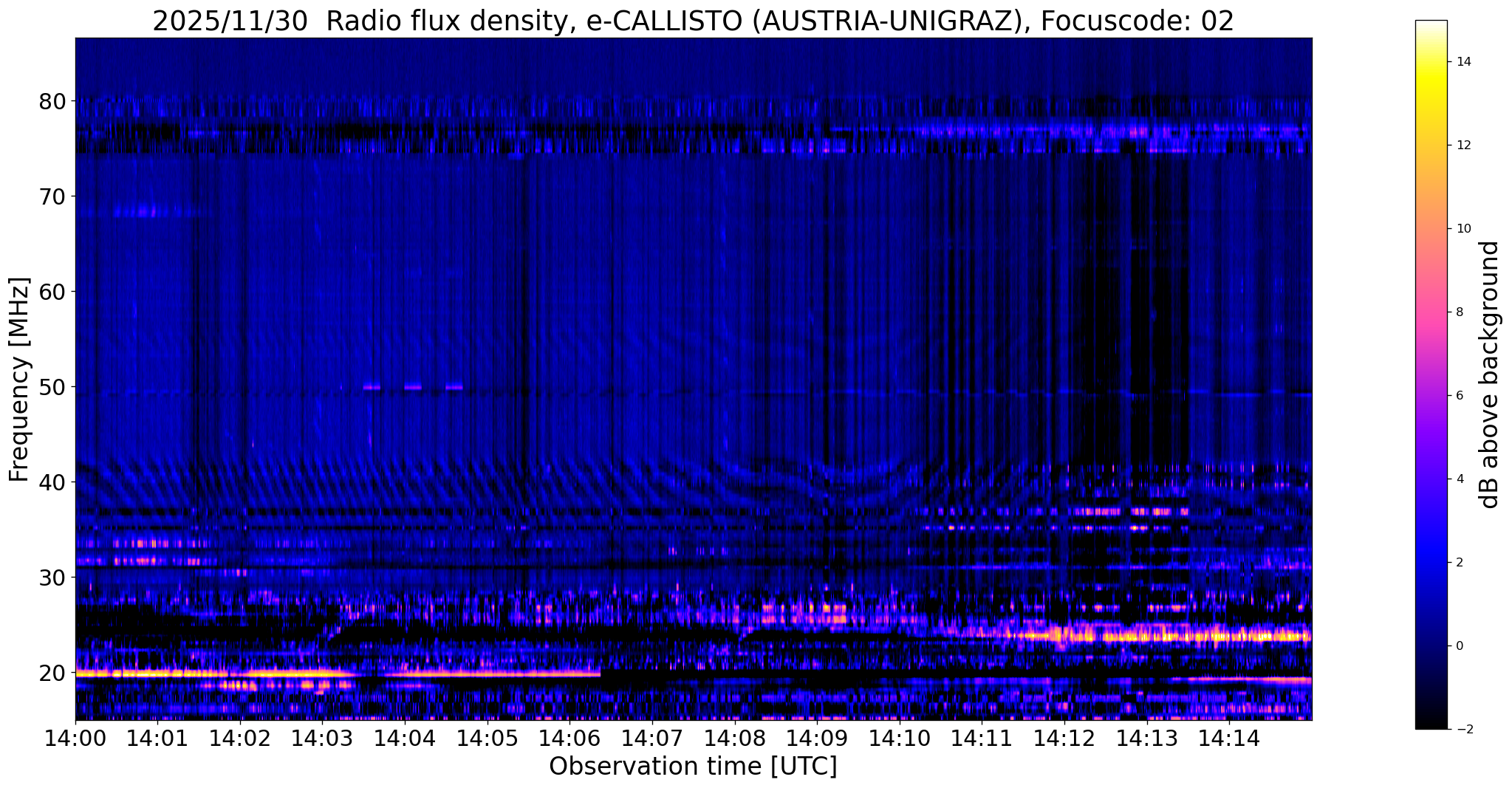
Task: Click the 60 MHz frequency tick label
Action: click(52, 292)
